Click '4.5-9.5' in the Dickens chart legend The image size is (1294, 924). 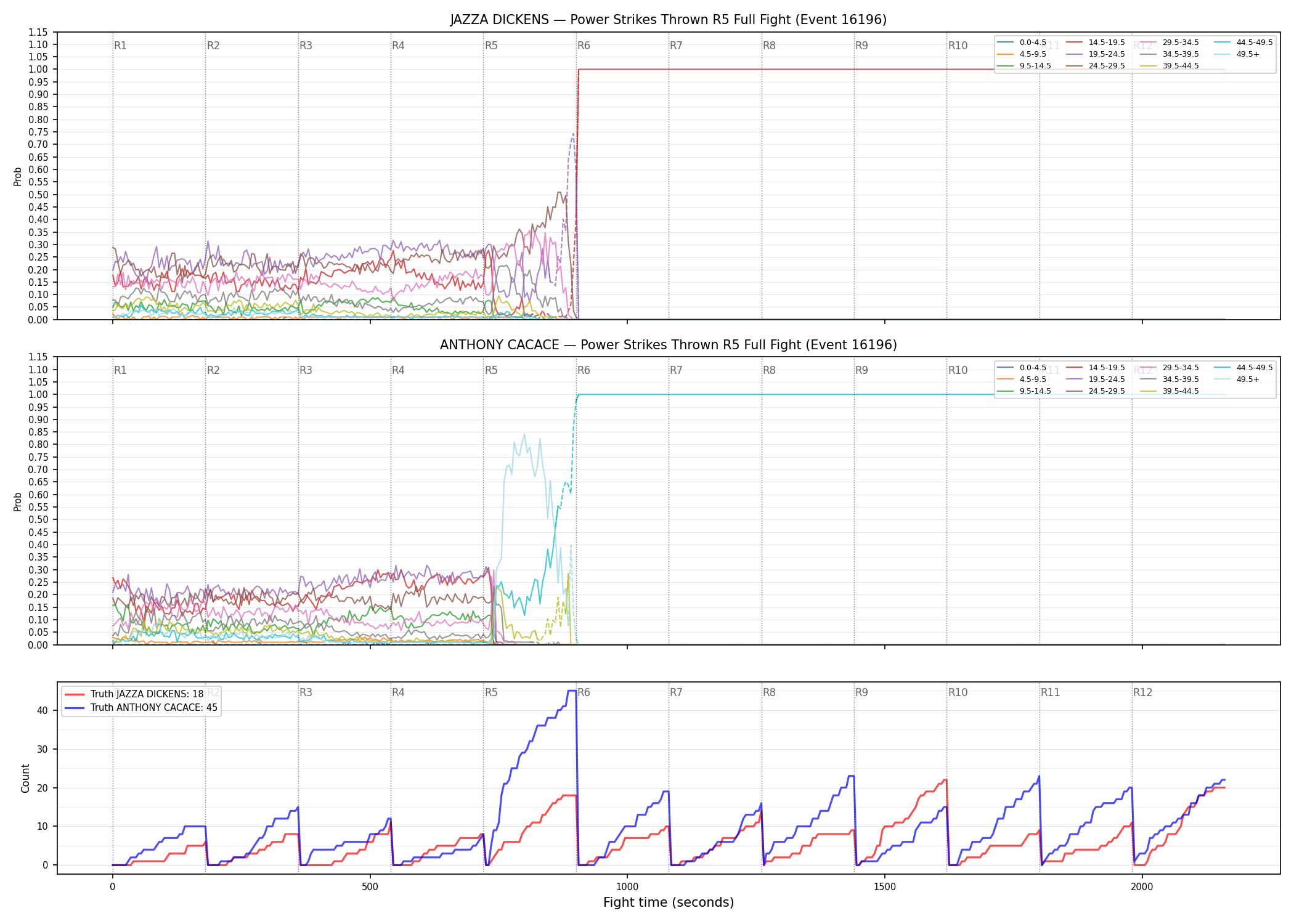coord(1033,54)
